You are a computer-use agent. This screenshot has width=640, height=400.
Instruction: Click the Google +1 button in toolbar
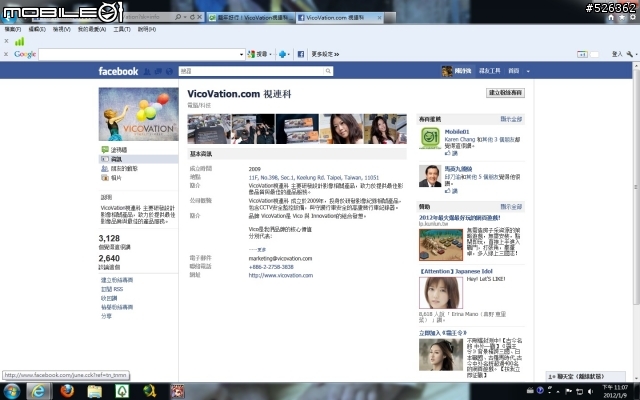(582, 54)
